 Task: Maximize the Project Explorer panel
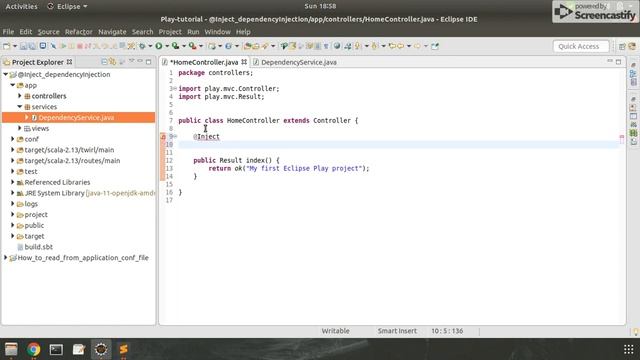coord(149,62)
